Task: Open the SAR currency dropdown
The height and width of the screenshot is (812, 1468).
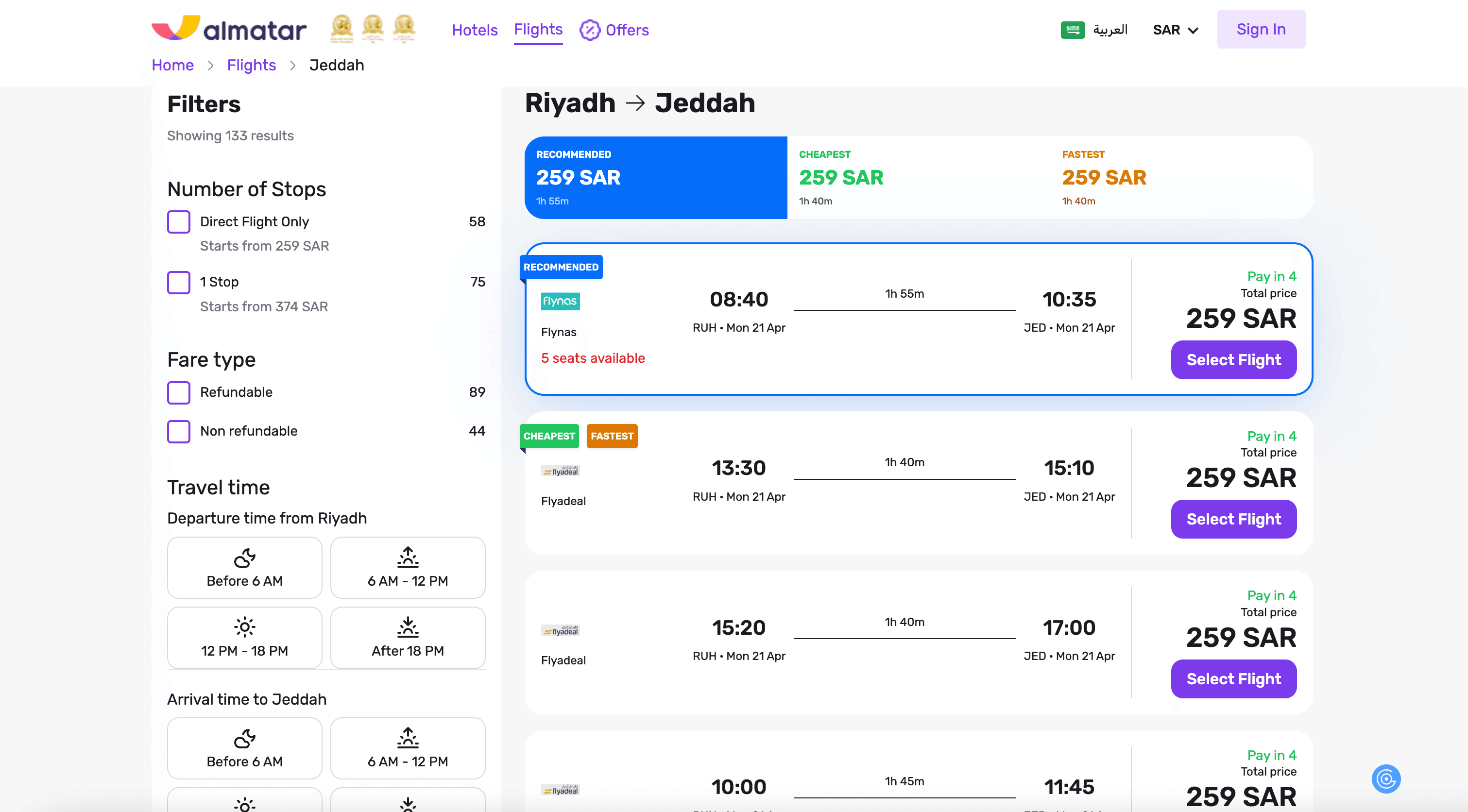Action: coord(1175,30)
